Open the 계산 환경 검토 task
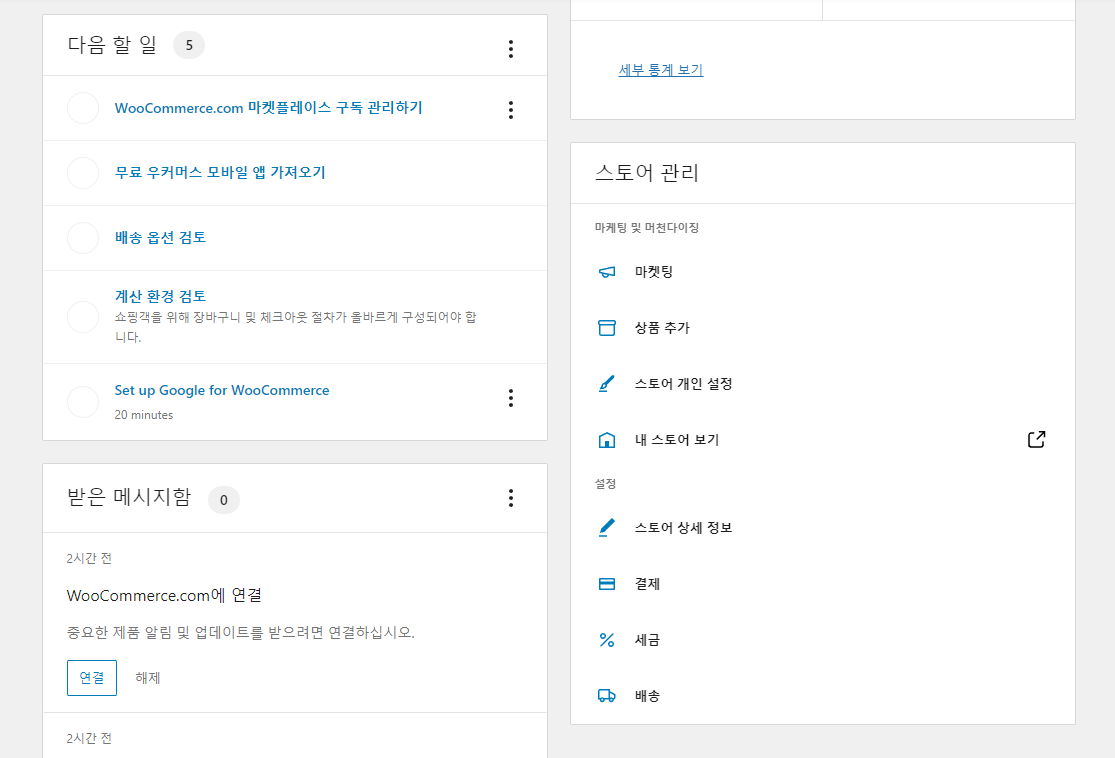1115x758 pixels. (x=160, y=296)
